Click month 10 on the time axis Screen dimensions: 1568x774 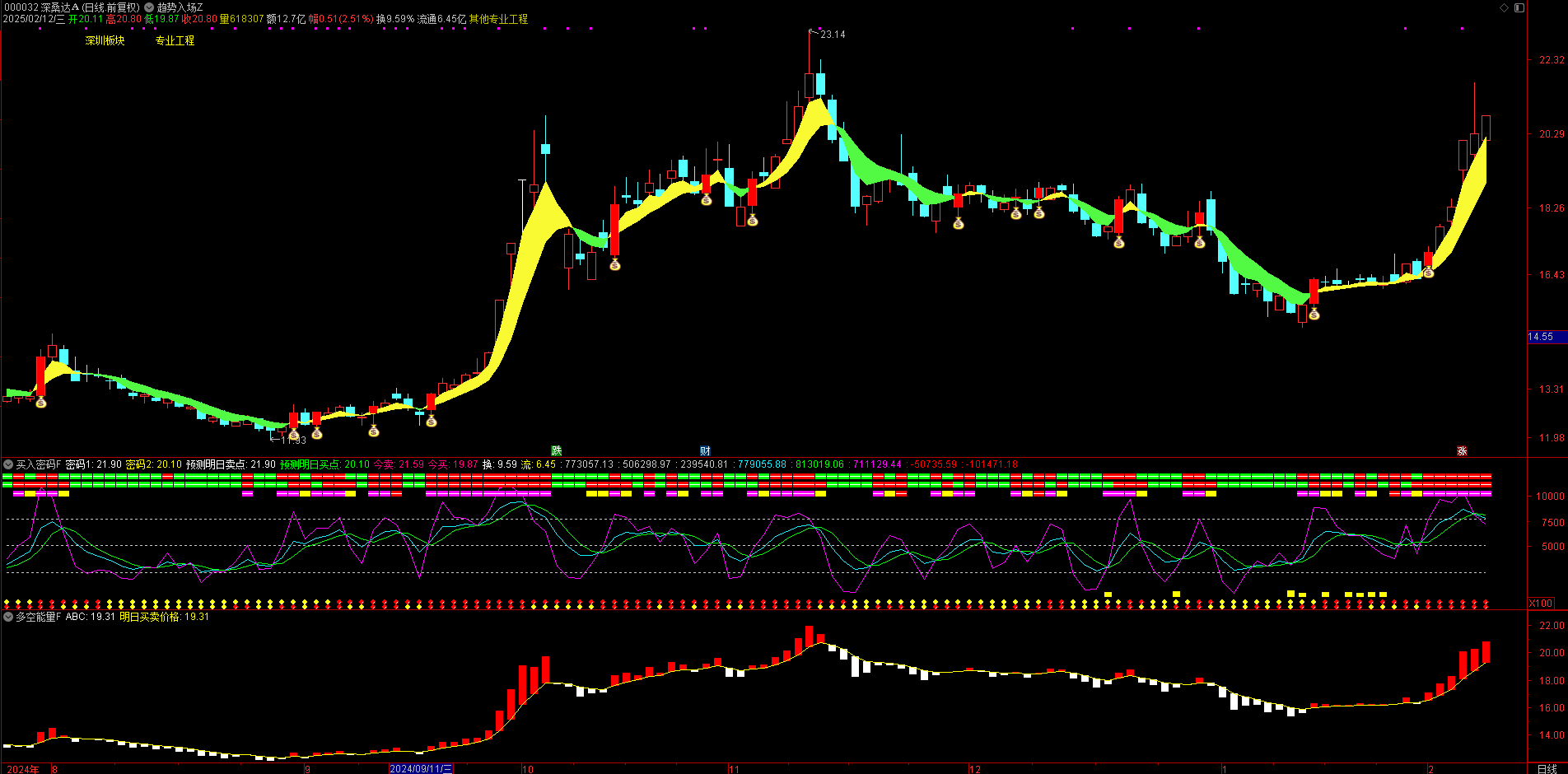527,769
